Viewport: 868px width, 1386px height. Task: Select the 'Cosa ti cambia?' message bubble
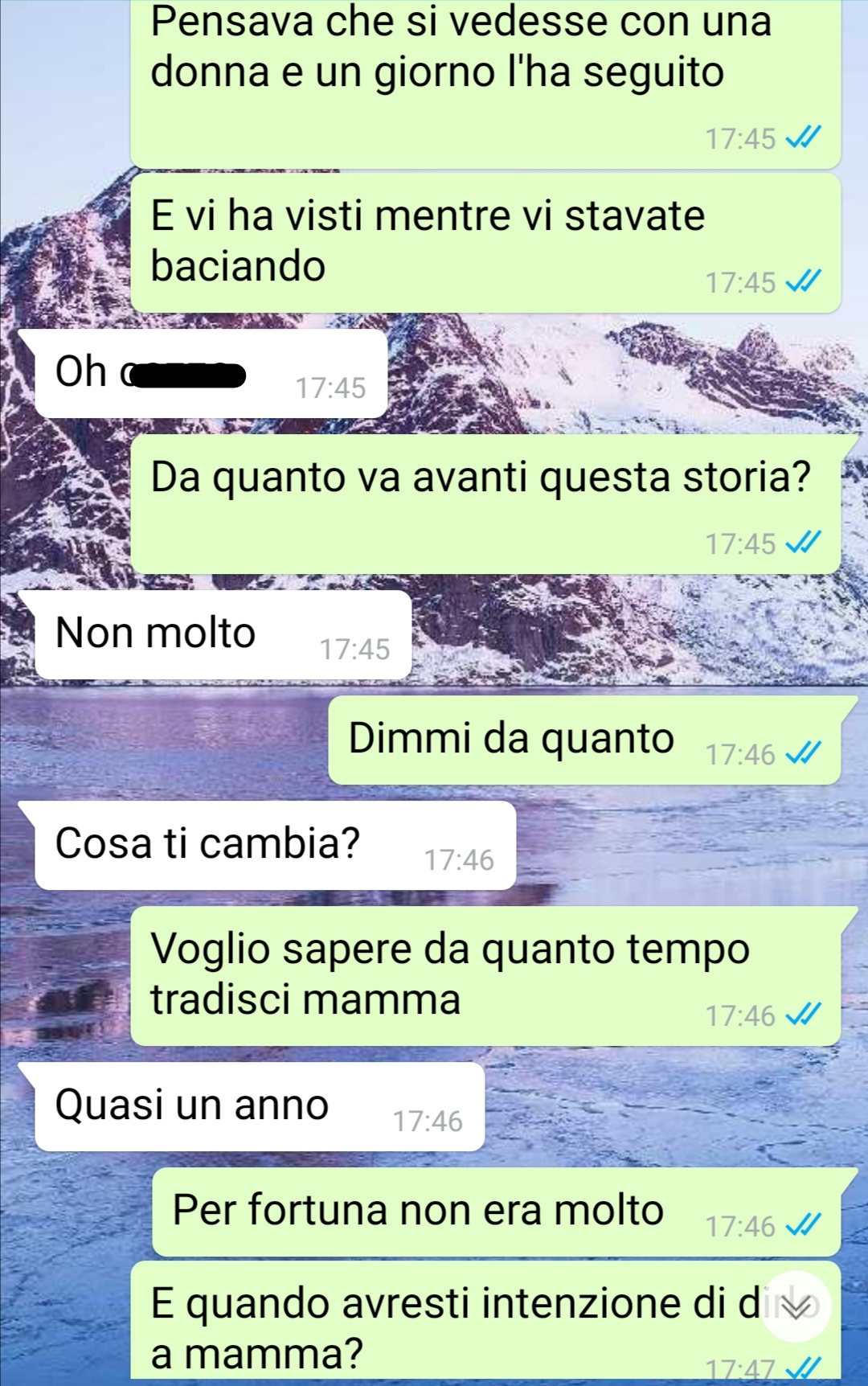275,845
